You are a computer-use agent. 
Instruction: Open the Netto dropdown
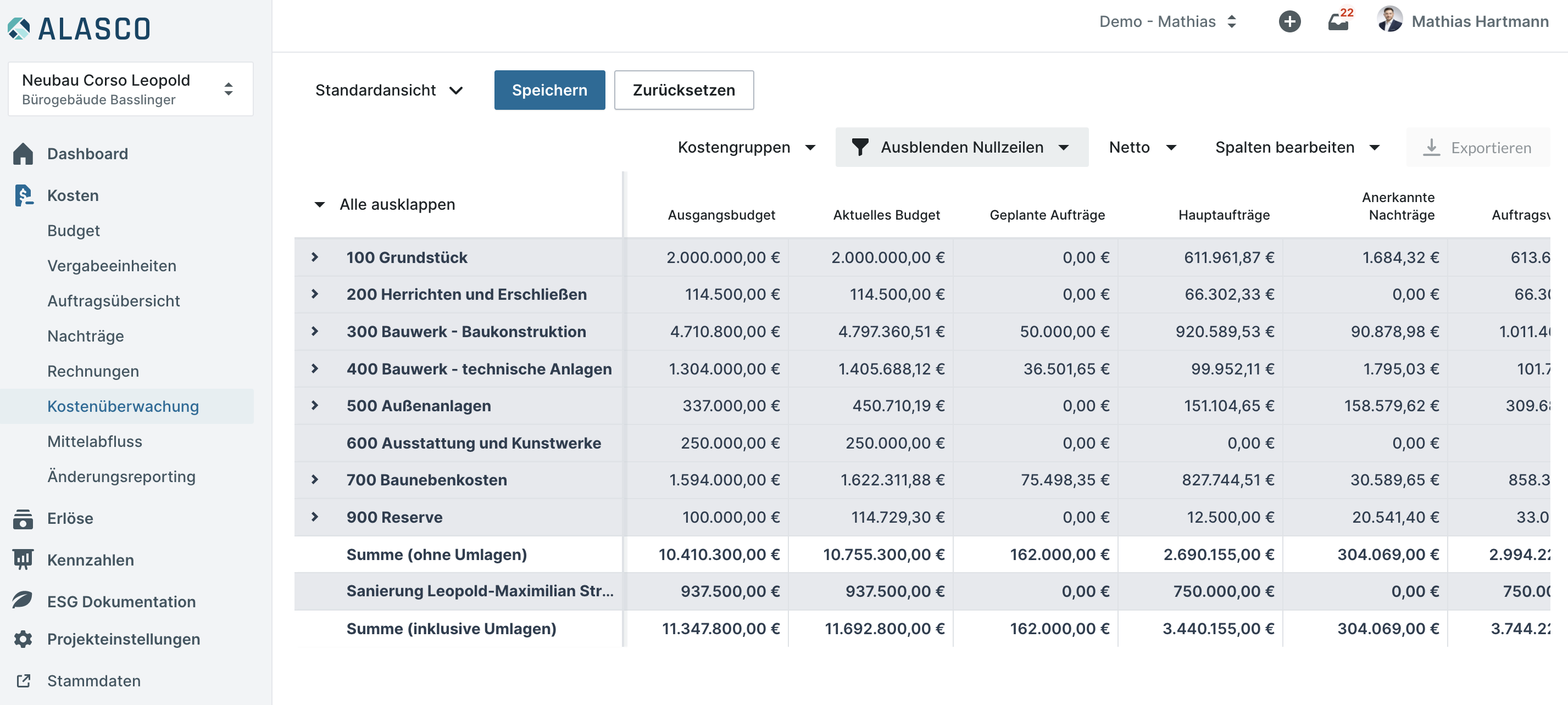(1142, 147)
